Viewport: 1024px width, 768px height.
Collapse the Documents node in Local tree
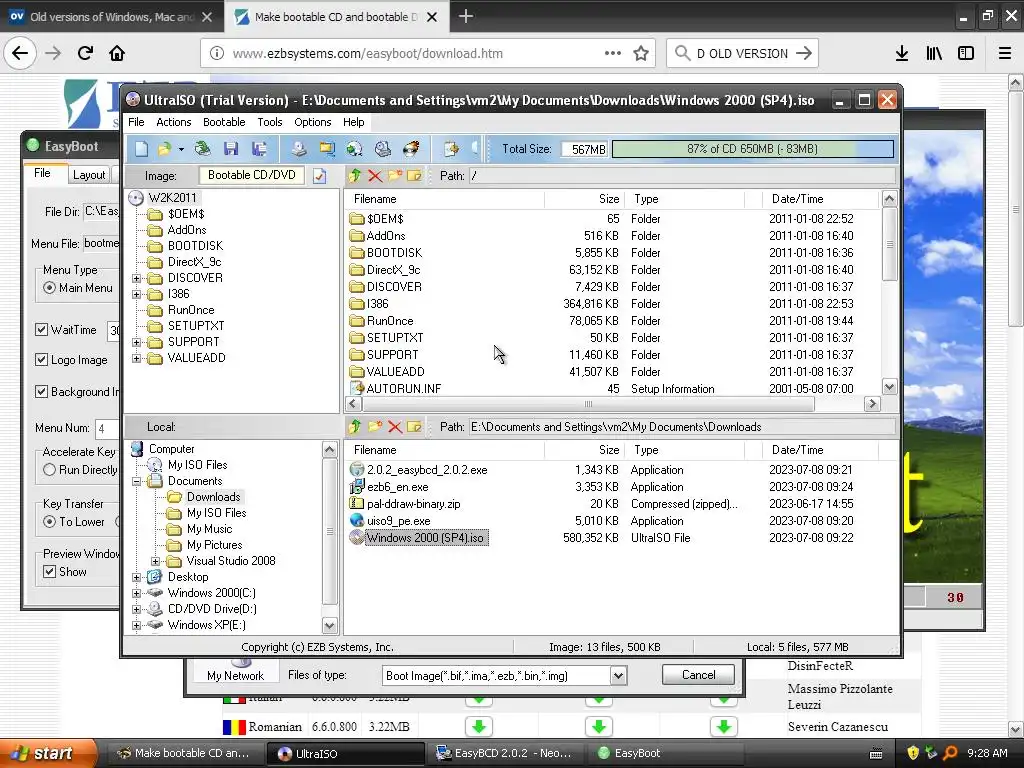coord(136,481)
